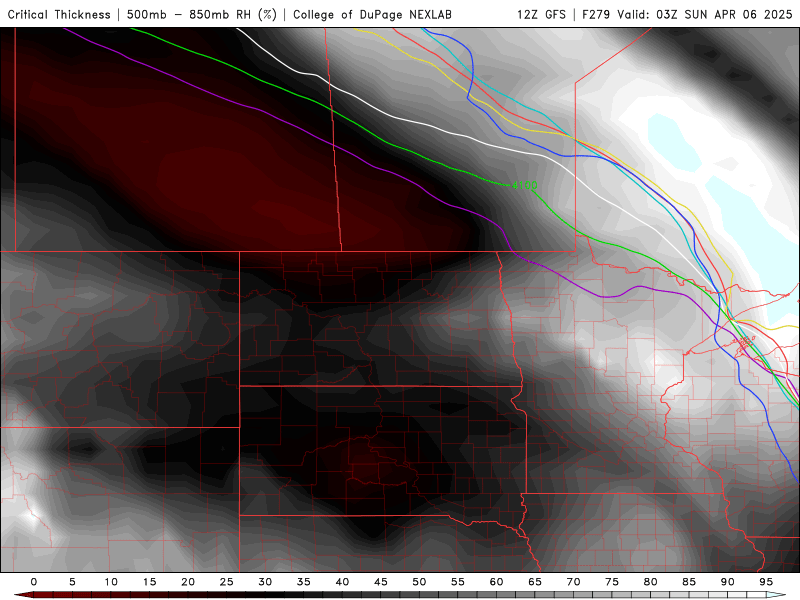
Task: Click the pale right arrow end of colorbar
Action: click(x=776, y=595)
